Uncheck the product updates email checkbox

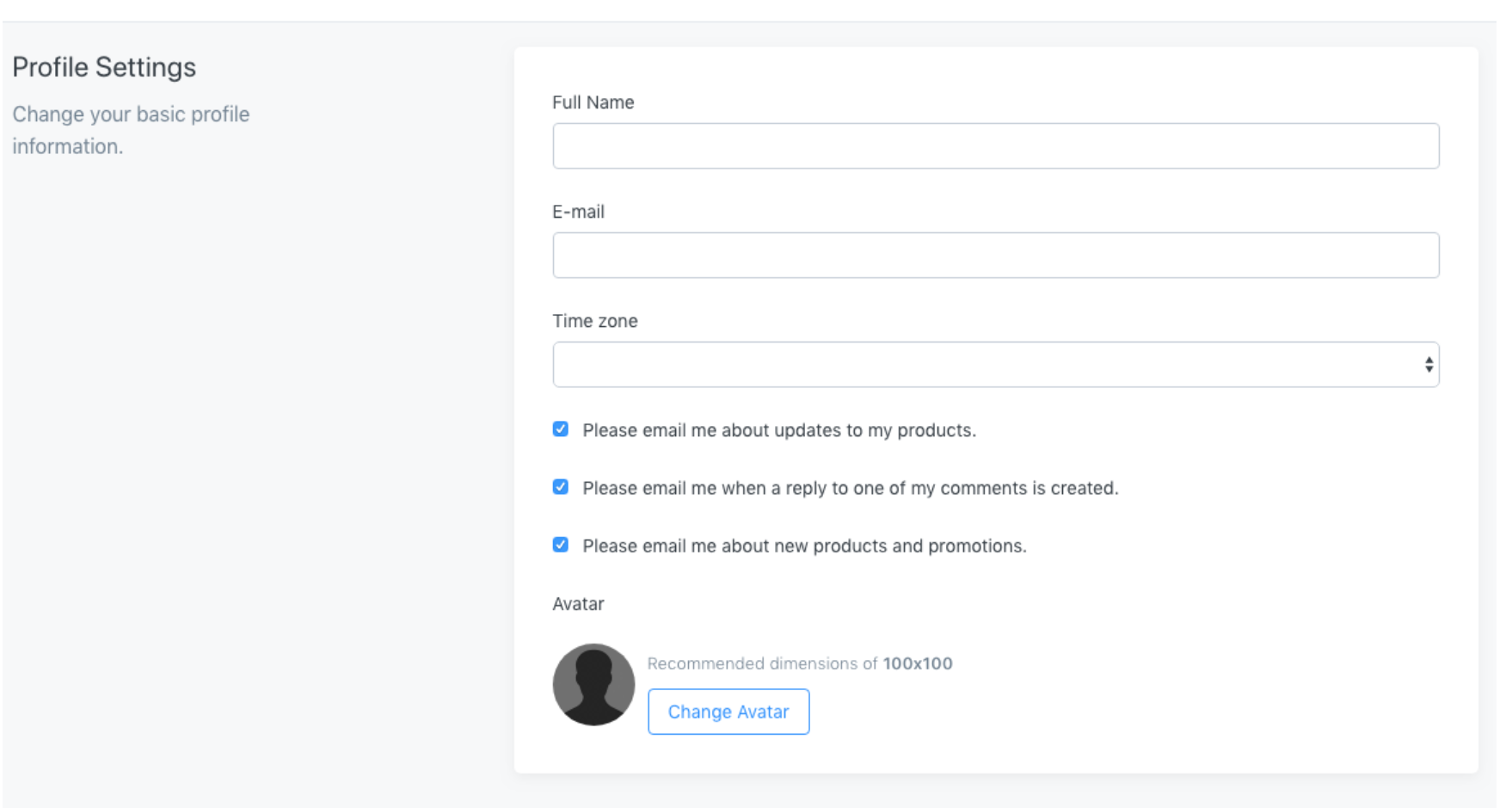pyautogui.click(x=561, y=429)
